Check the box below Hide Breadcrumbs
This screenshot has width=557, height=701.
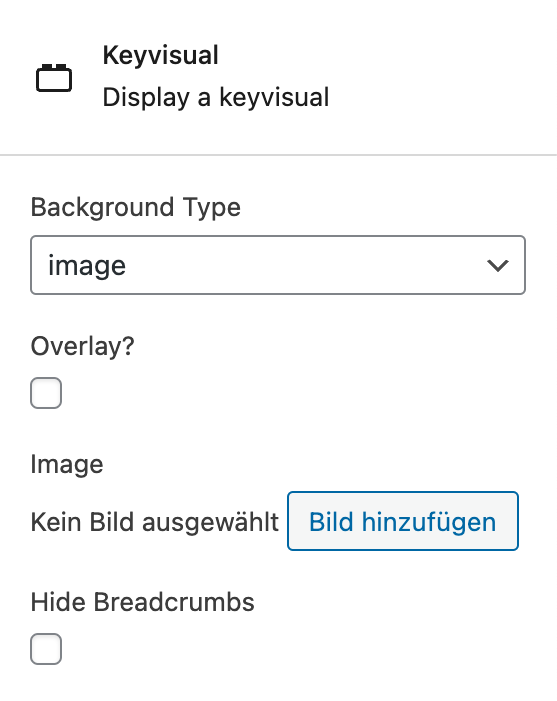tap(46, 649)
